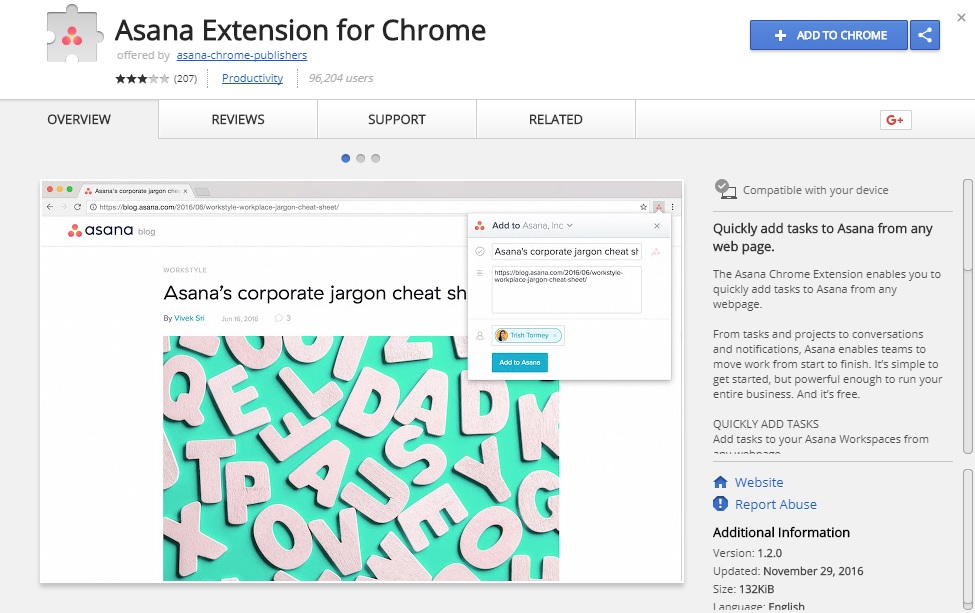Click the Compatible with your device icon
Viewport: 975px width, 613px height.
tap(724, 188)
